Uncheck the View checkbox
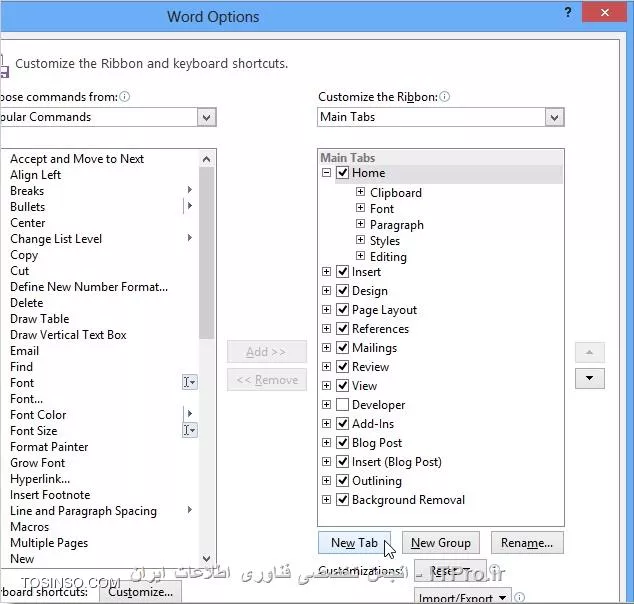Viewport: 634px width, 604px height. (342, 385)
